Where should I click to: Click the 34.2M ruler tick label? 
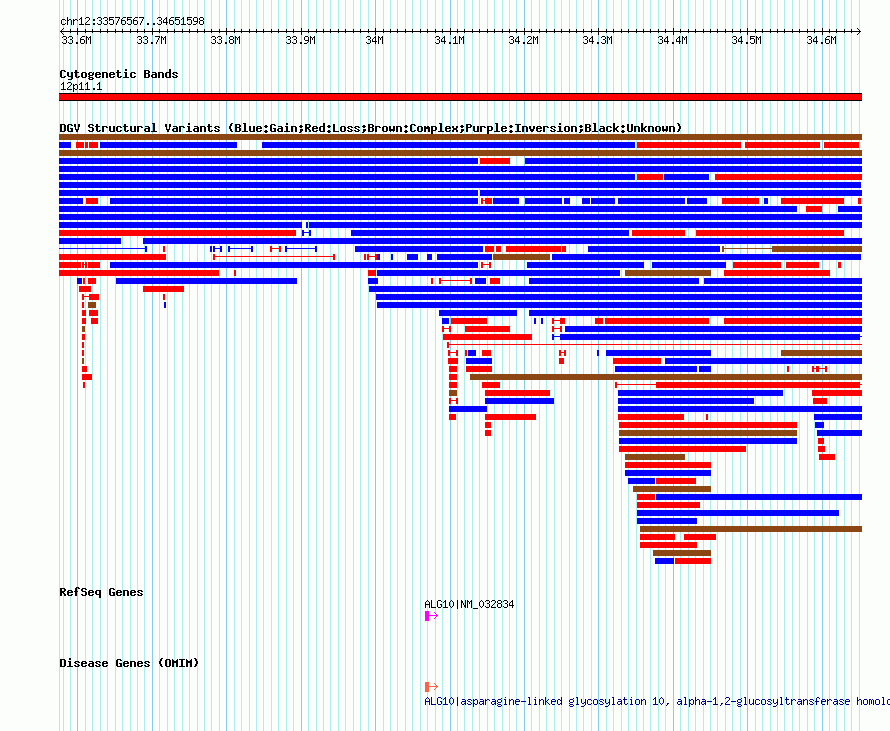point(523,40)
